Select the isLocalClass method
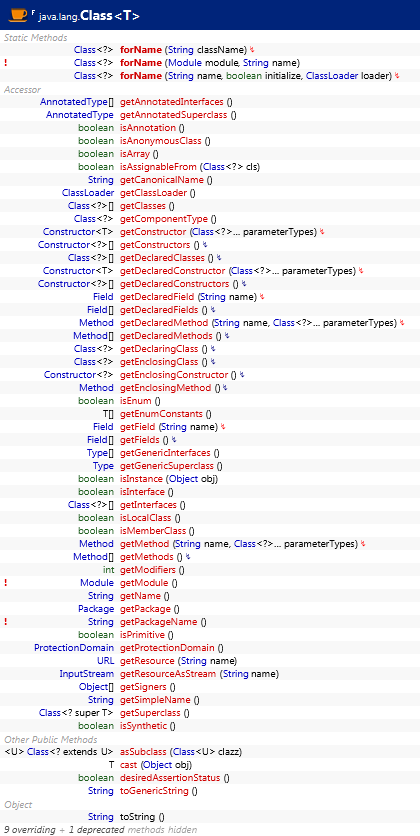 point(146,518)
